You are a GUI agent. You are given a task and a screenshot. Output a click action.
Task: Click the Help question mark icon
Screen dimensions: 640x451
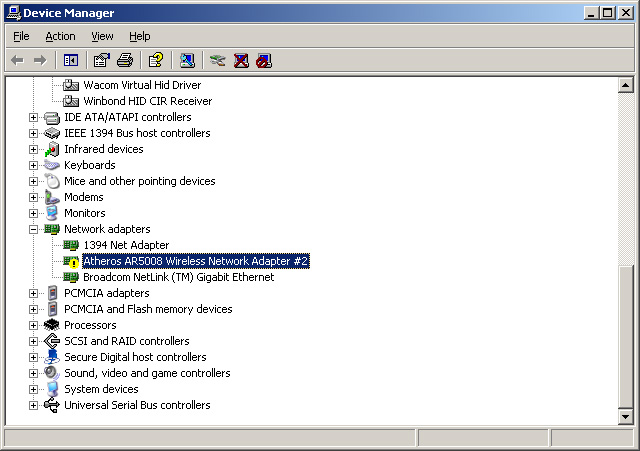(156, 60)
